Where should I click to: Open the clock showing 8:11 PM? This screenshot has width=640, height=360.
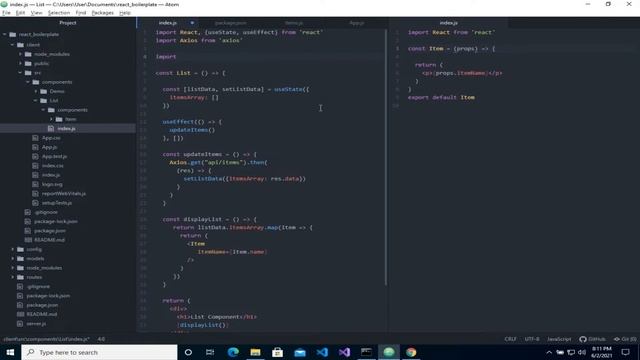pyautogui.click(x=601, y=352)
